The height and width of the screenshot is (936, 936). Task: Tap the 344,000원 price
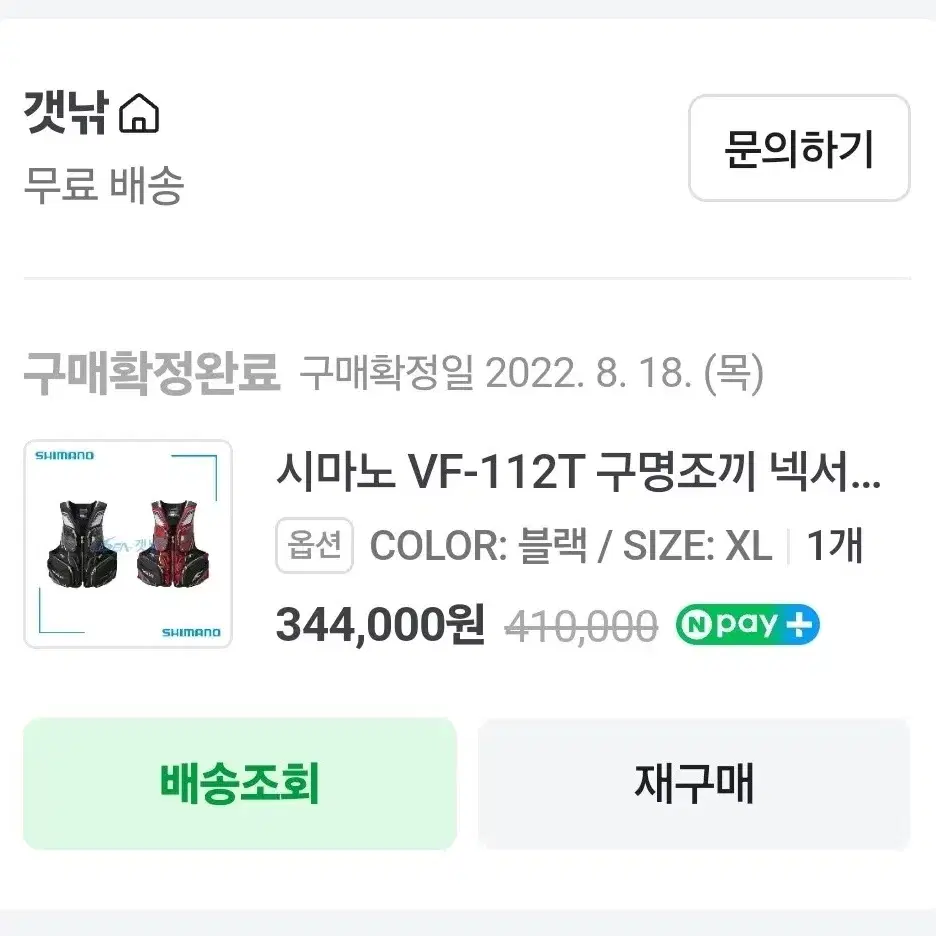coord(380,625)
